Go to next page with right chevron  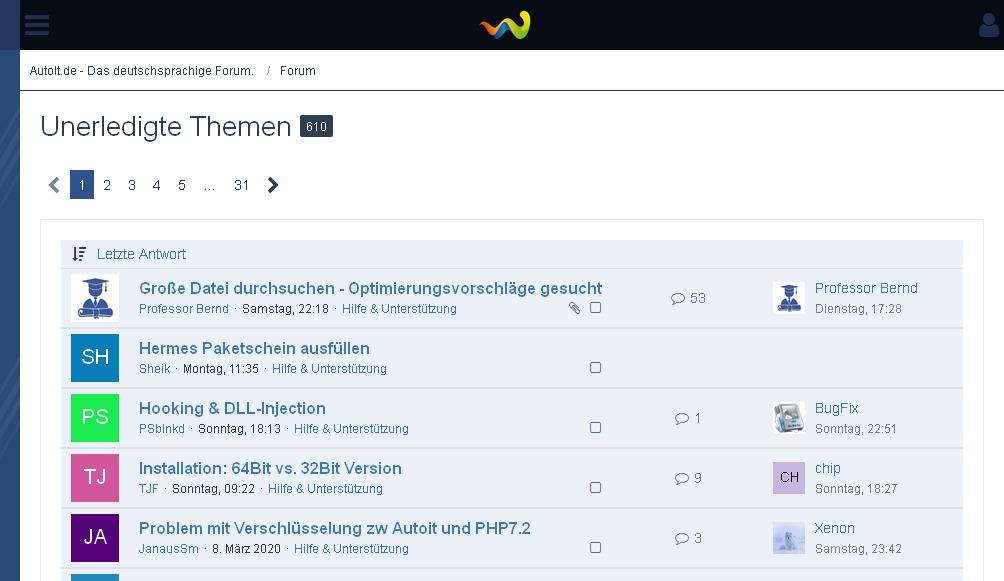tap(273, 185)
